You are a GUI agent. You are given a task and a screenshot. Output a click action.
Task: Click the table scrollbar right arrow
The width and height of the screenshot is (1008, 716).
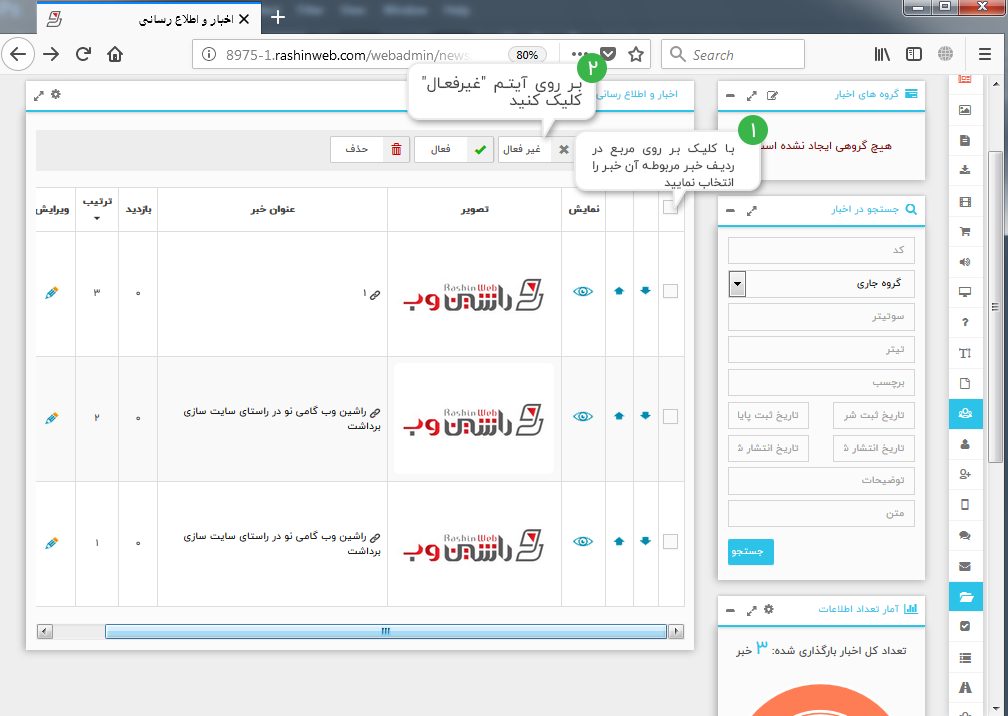tap(676, 631)
